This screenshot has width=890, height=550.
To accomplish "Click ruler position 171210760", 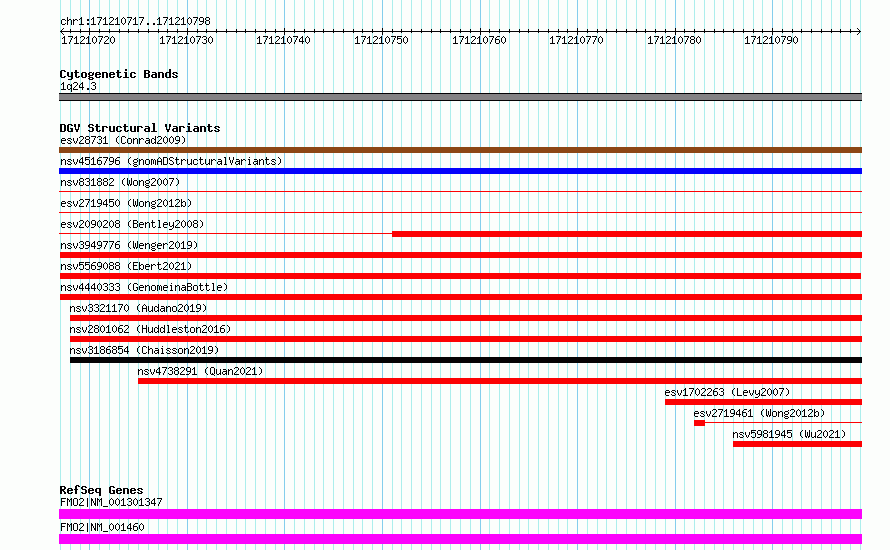I will 479,40.
